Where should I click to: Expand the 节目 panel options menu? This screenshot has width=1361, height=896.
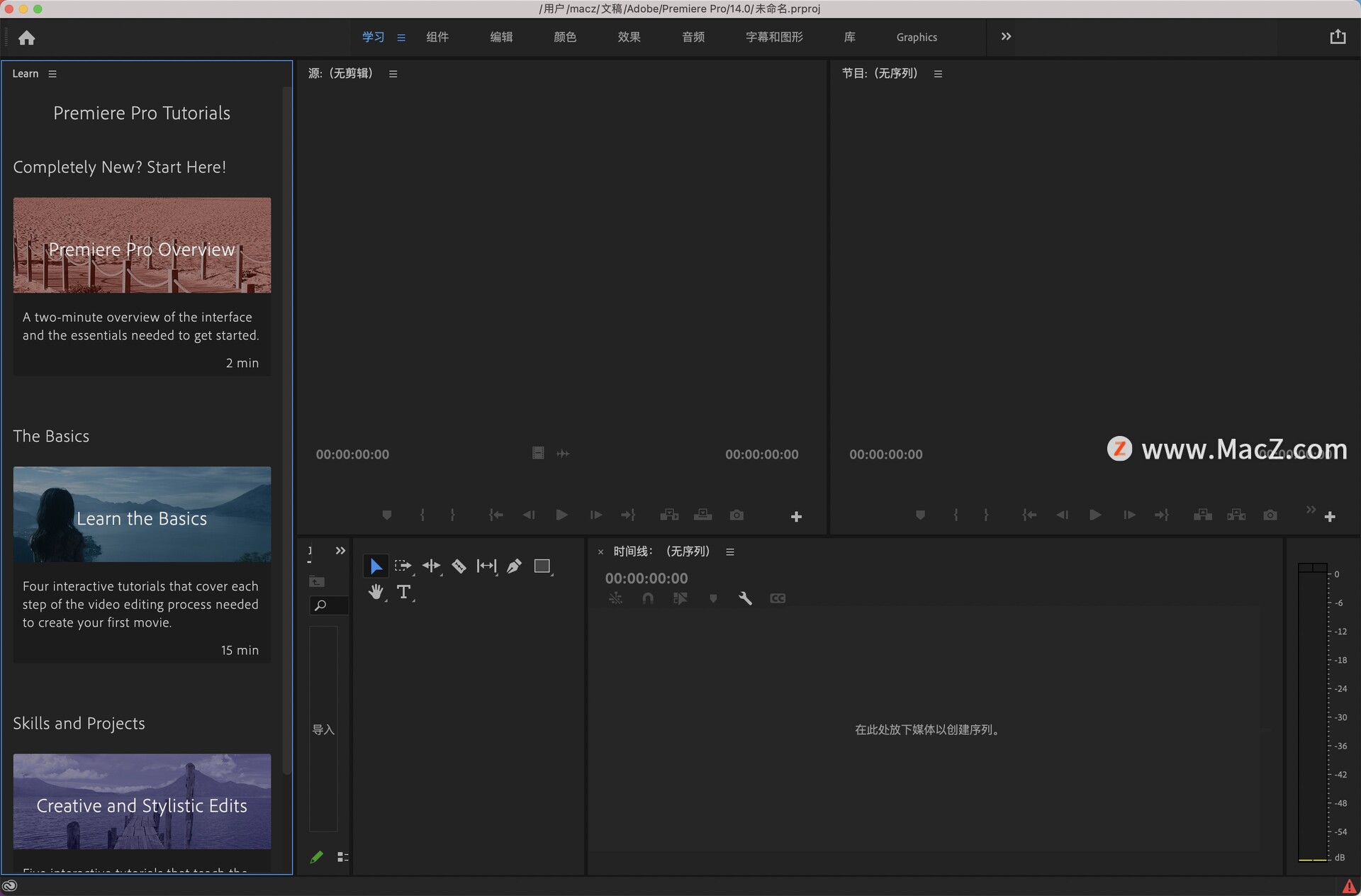pos(937,72)
